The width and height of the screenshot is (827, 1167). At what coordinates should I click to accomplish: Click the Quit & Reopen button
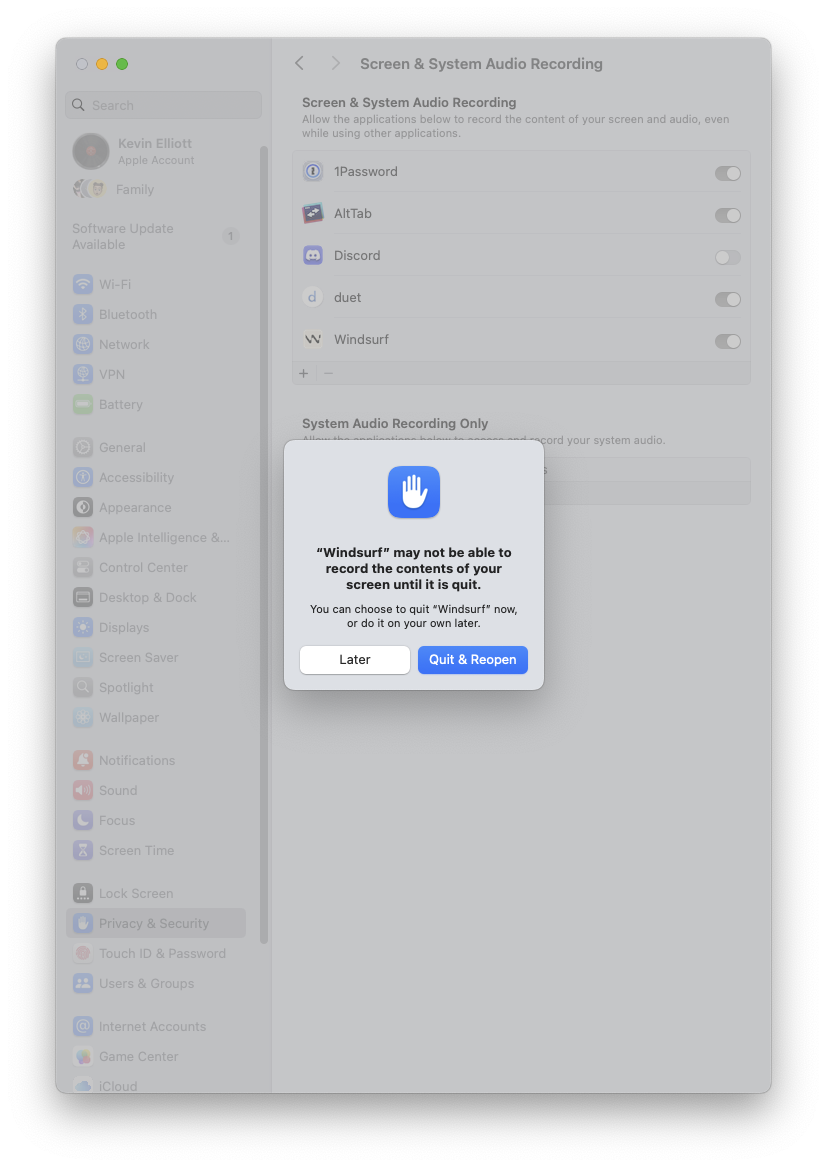click(x=472, y=660)
